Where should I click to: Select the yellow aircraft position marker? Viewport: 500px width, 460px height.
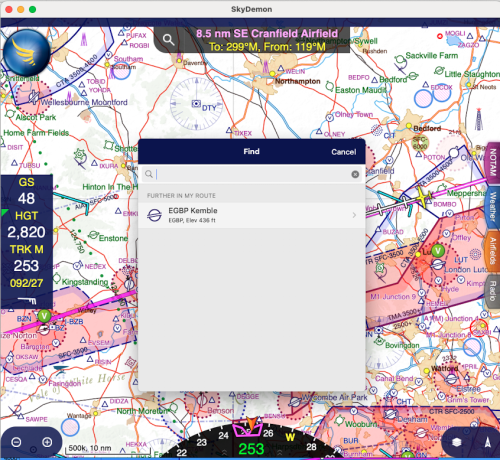pyautogui.click(x=423, y=198)
